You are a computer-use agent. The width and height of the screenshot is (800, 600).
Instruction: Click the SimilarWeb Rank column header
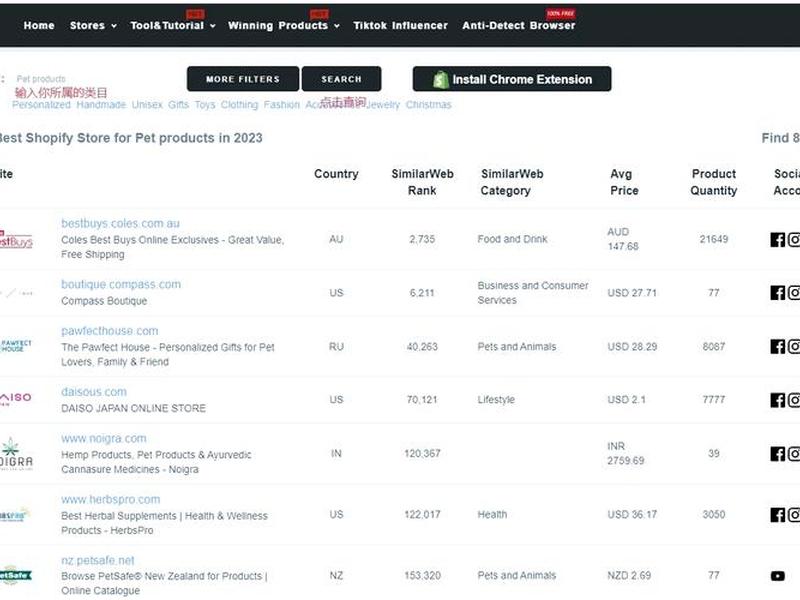pos(422,182)
